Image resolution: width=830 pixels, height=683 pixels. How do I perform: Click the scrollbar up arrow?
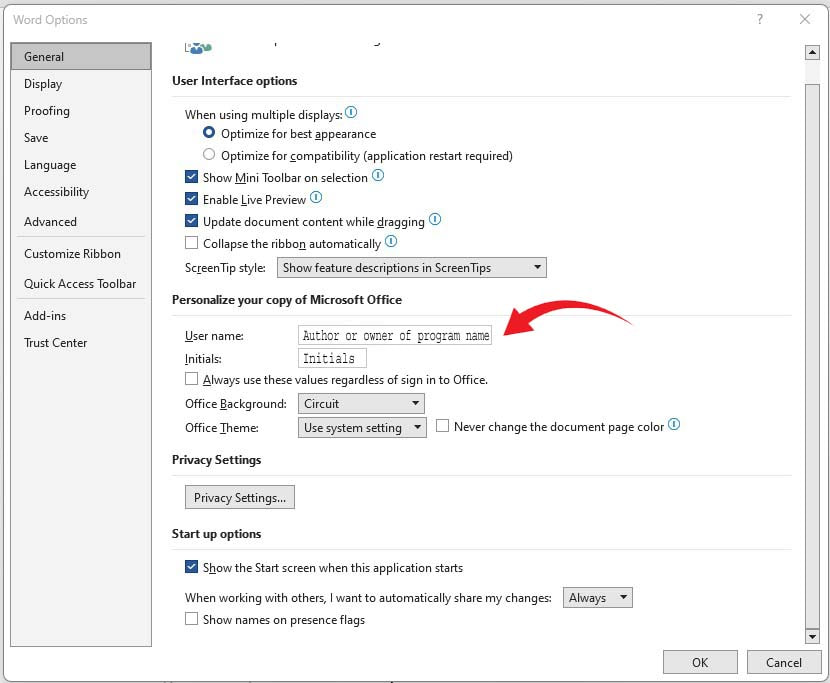(812, 52)
